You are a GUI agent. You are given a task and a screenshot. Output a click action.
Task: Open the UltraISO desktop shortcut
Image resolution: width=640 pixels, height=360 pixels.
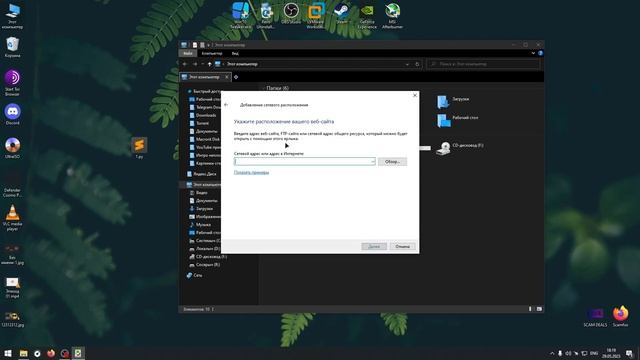point(12,148)
